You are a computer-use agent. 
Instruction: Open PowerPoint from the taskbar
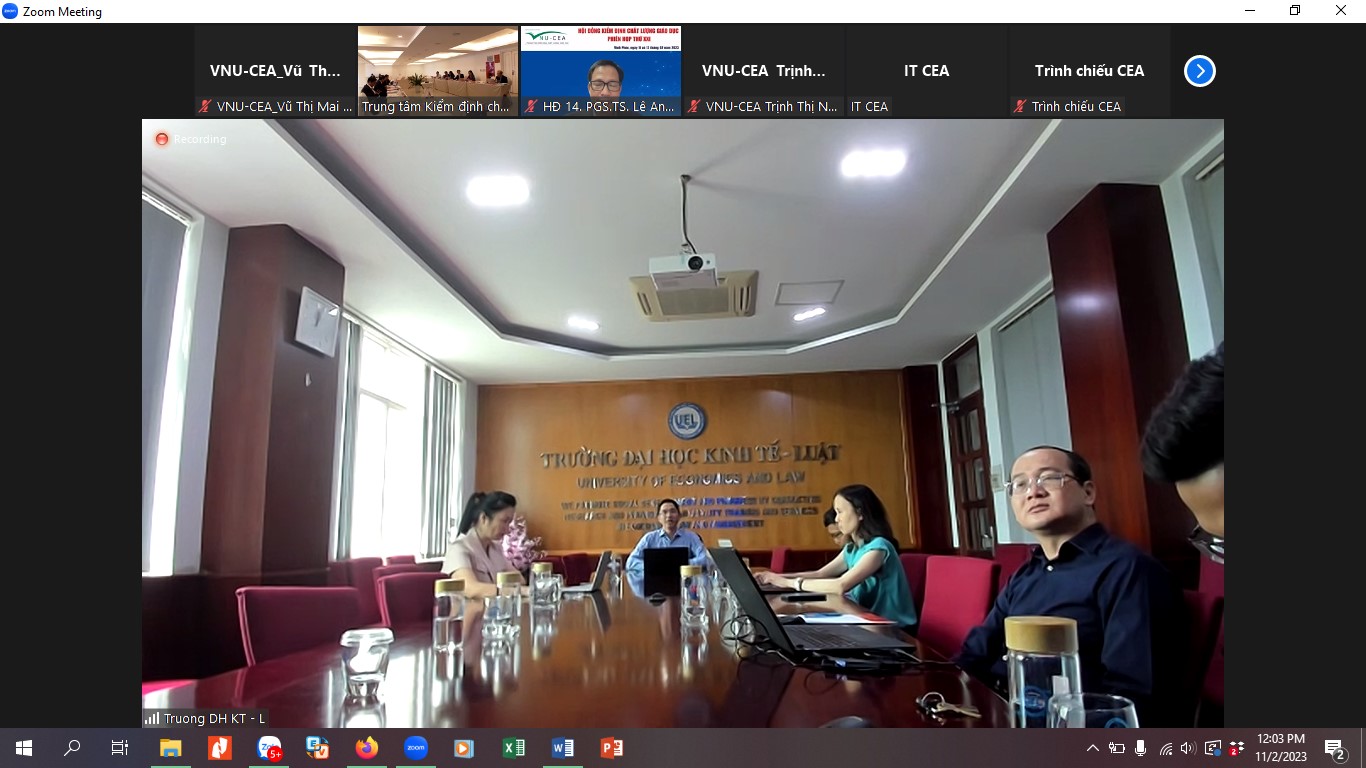(611, 748)
